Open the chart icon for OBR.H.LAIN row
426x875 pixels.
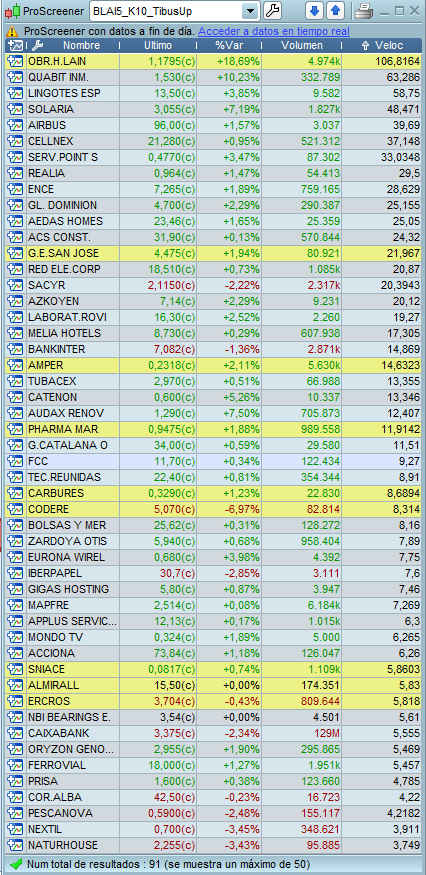pyautogui.click(x=15, y=61)
